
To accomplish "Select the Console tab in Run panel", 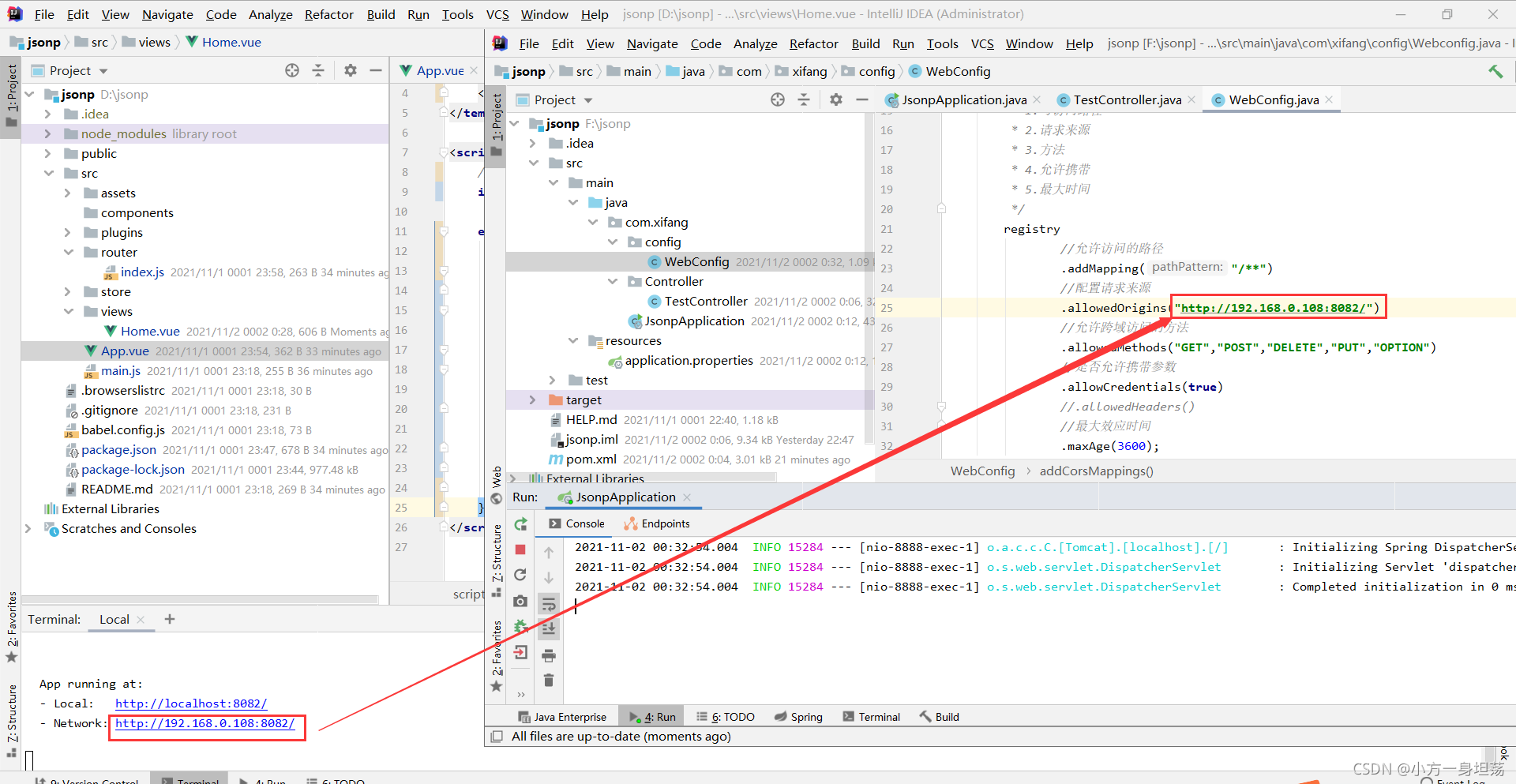I will tap(577, 523).
